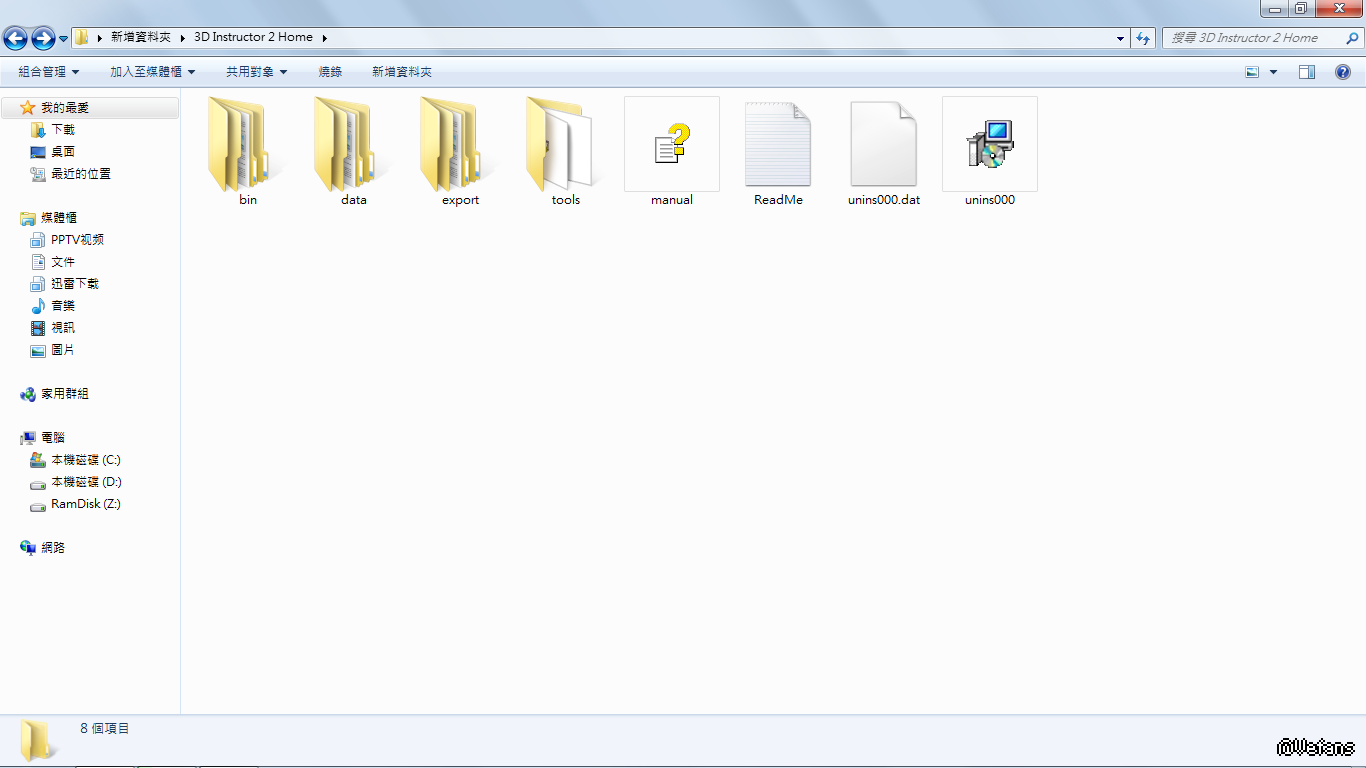Open the 加入至媒體櫃 menu
1366x768 pixels.
click(152, 72)
